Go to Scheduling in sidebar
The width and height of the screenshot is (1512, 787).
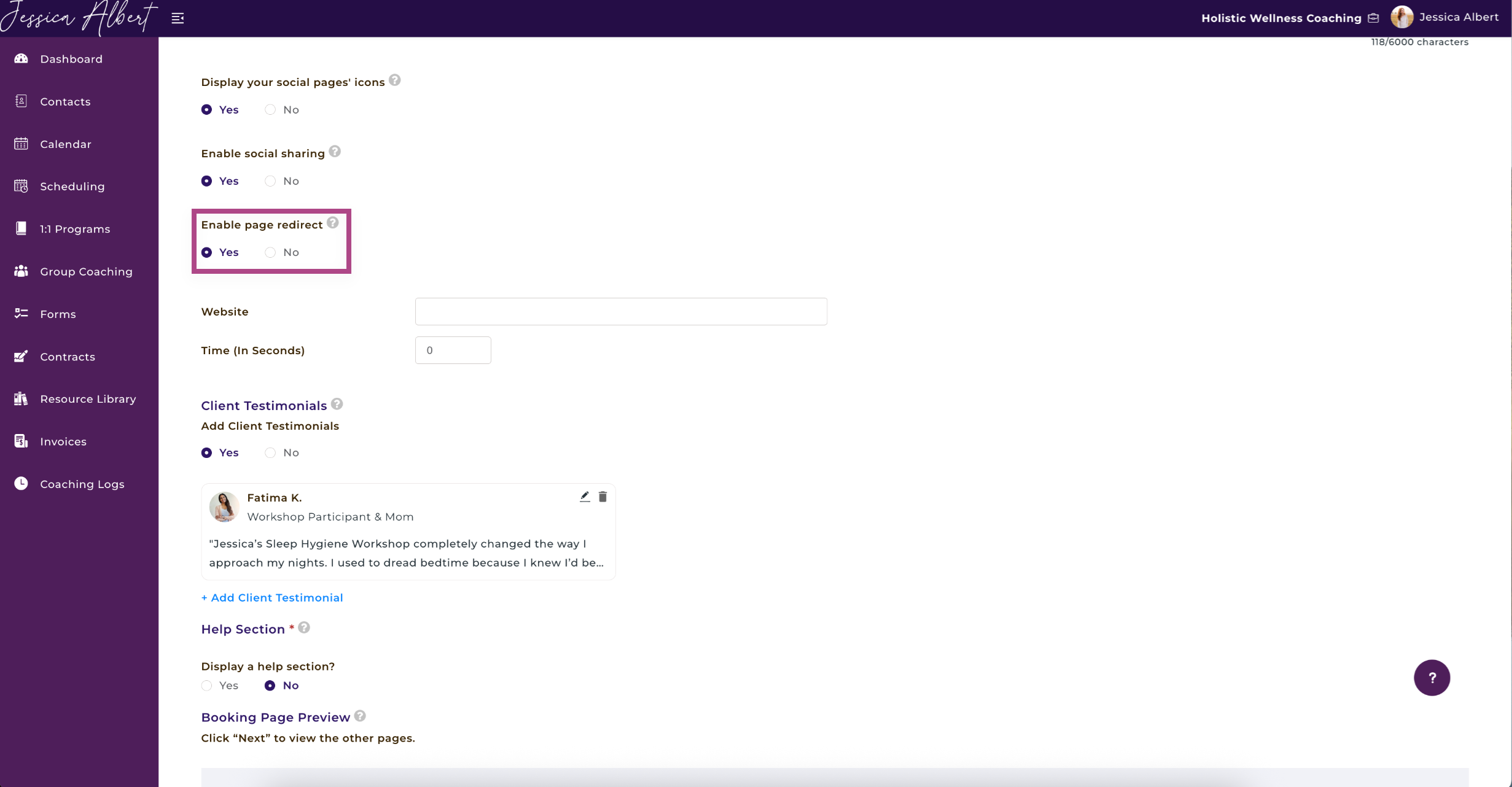72,187
